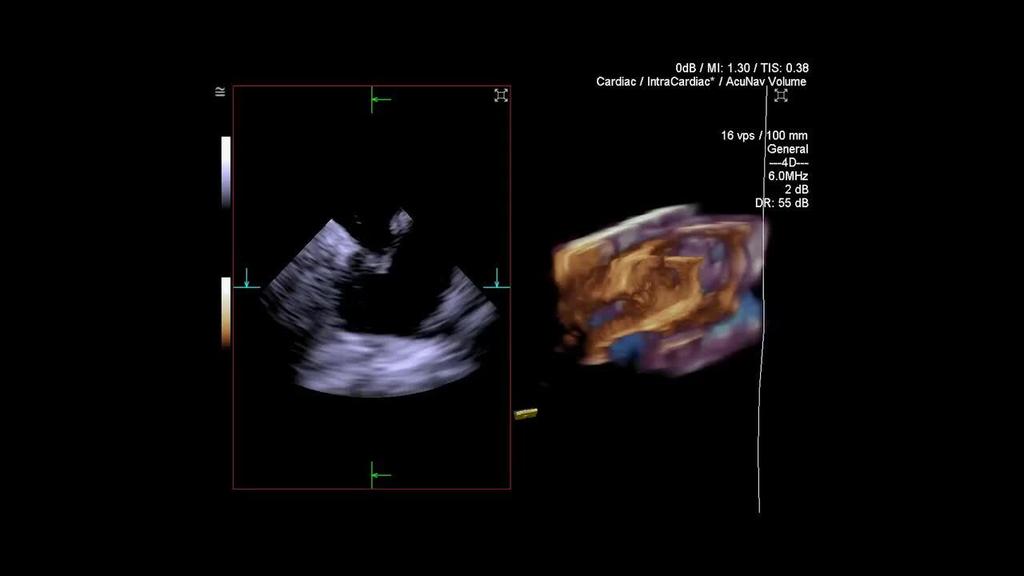The image size is (1024, 576).
Task: Open the 16 vps frame rate selector
Action: 737,134
